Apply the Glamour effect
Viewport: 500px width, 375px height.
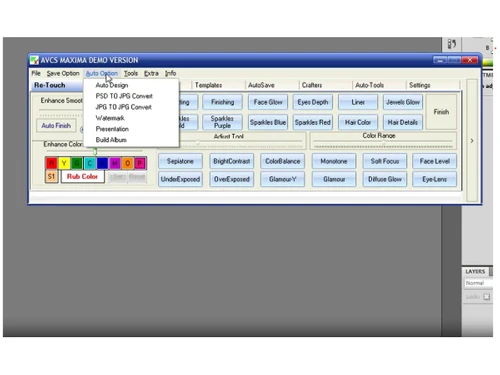[334, 179]
